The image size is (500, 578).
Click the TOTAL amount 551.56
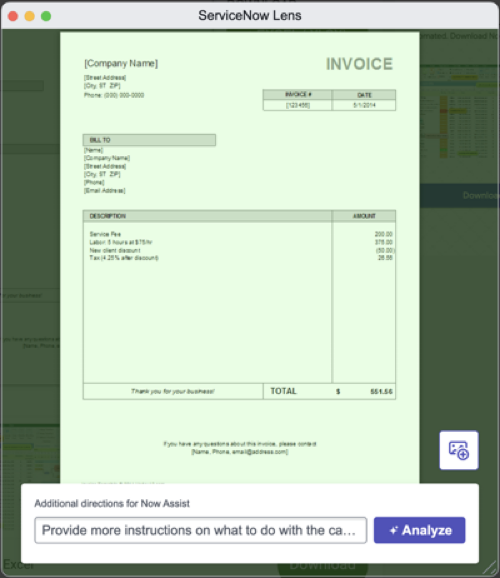pos(381,391)
